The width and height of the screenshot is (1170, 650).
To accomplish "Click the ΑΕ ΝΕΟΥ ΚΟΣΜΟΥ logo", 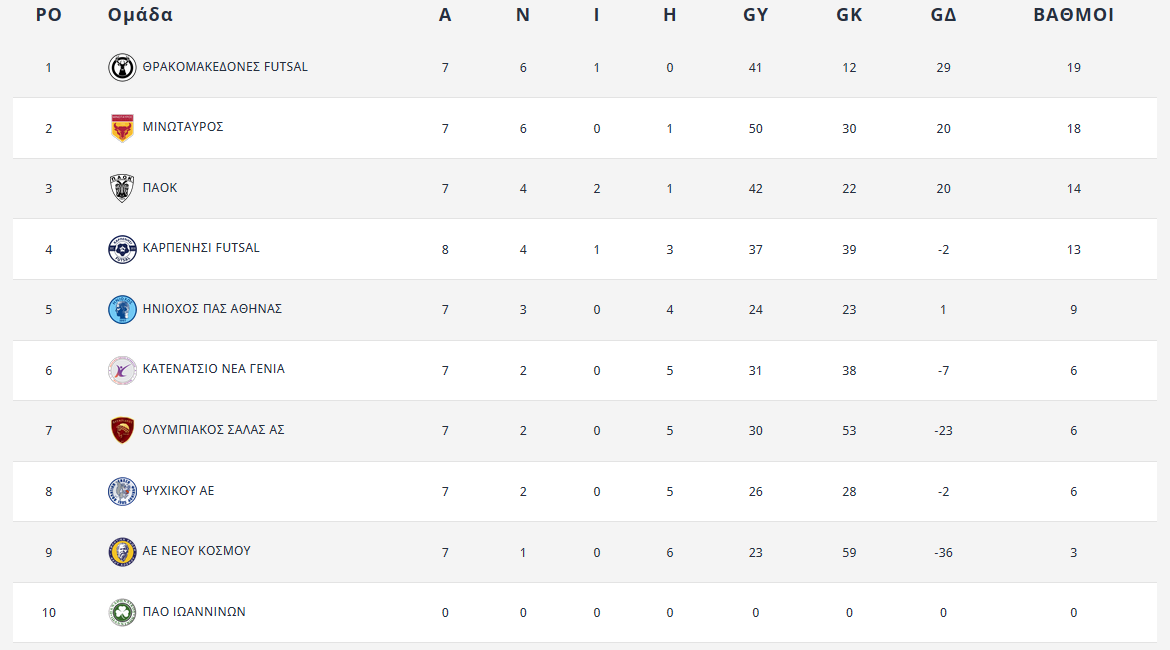I will (x=122, y=552).
